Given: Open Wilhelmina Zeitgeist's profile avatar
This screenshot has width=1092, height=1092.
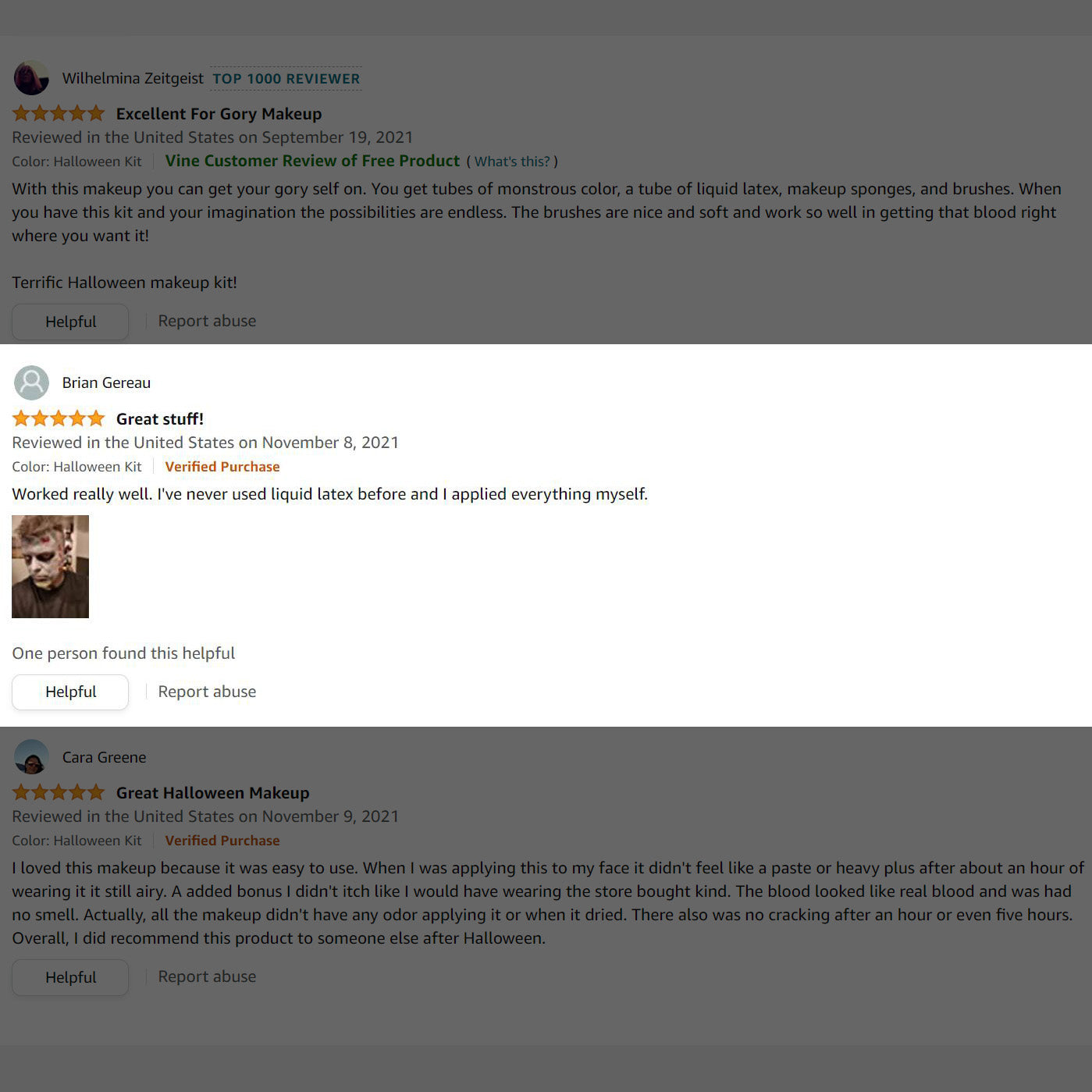Looking at the screenshot, I should click(x=31, y=78).
